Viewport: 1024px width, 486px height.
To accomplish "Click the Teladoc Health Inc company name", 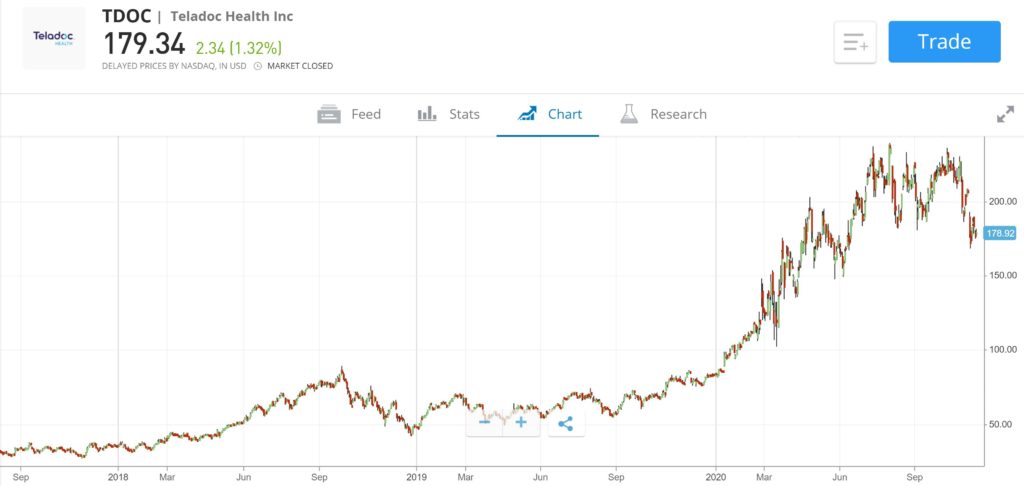I will pyautogui.click(x=232, y=17).
